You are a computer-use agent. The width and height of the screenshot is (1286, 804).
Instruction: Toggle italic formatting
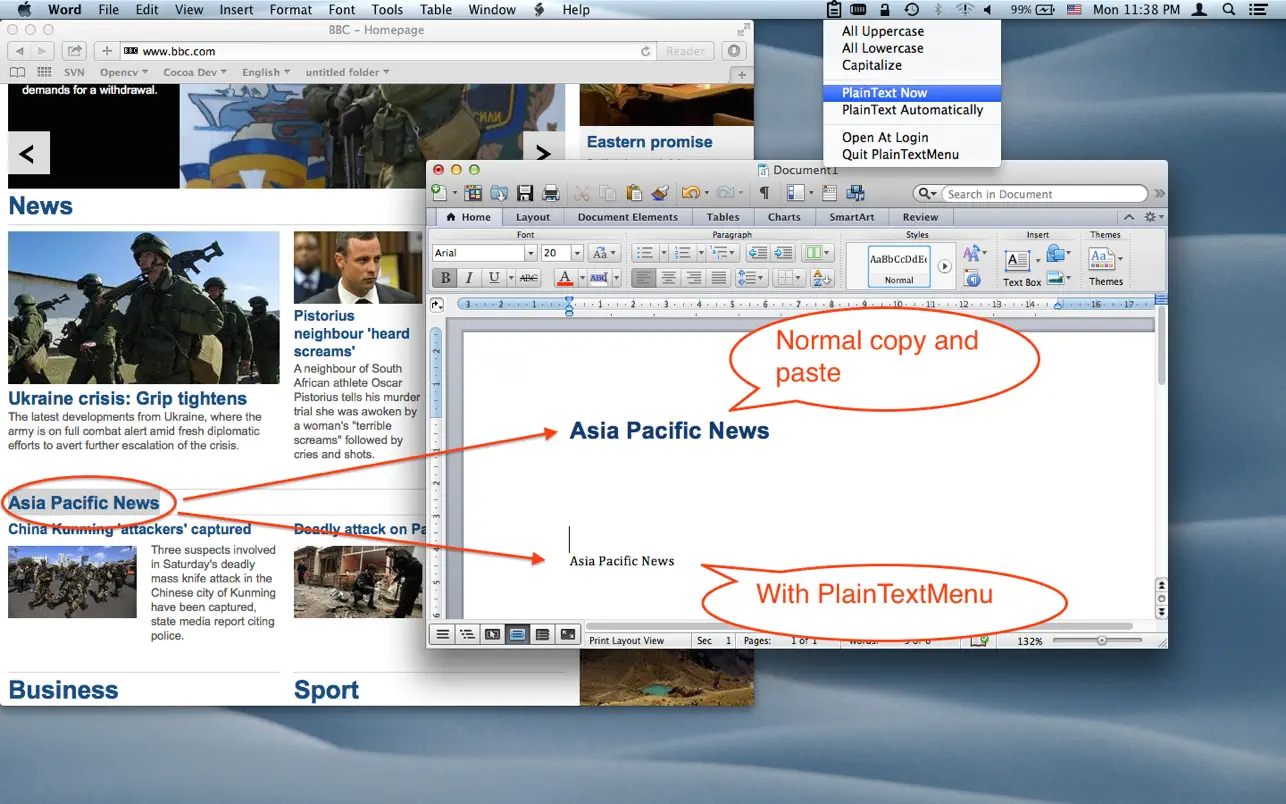468,278
